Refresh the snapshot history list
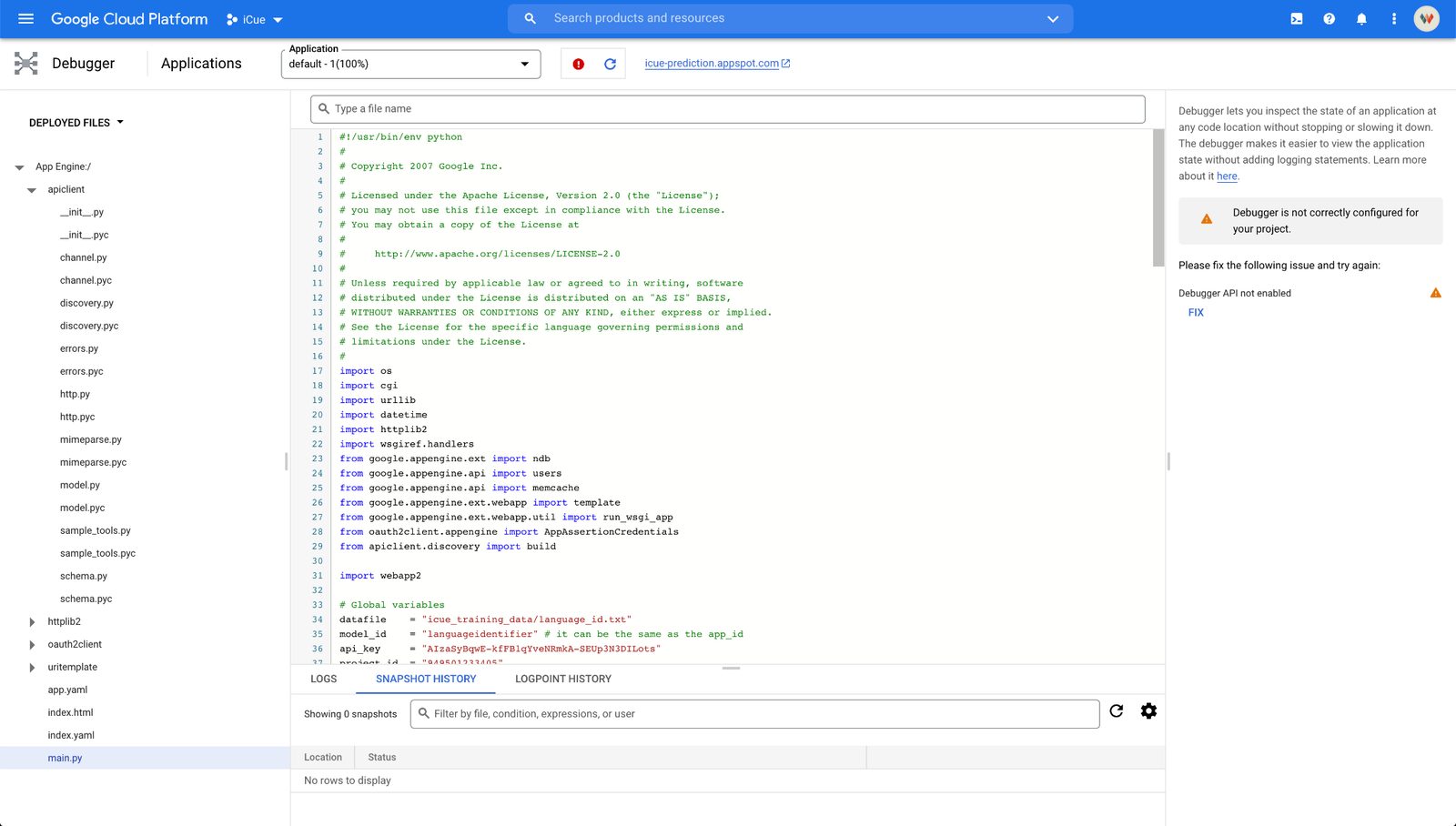Image resolution: width=1456 pixels, height=826 pixels. 1117,711
